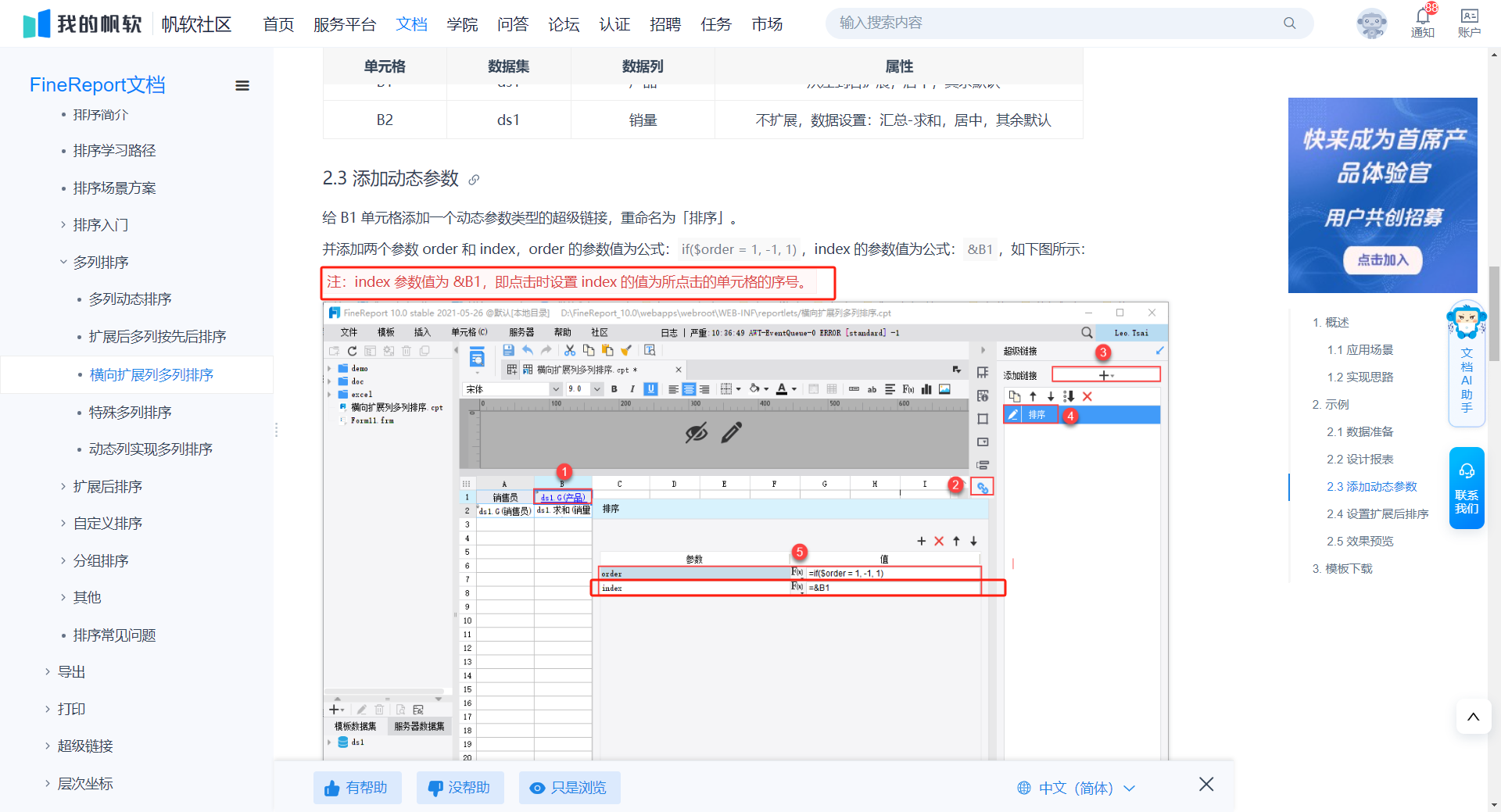The image size is (1501, 812).
Task: Go to the 学院 navigation tab
Action: pos(462,24)
